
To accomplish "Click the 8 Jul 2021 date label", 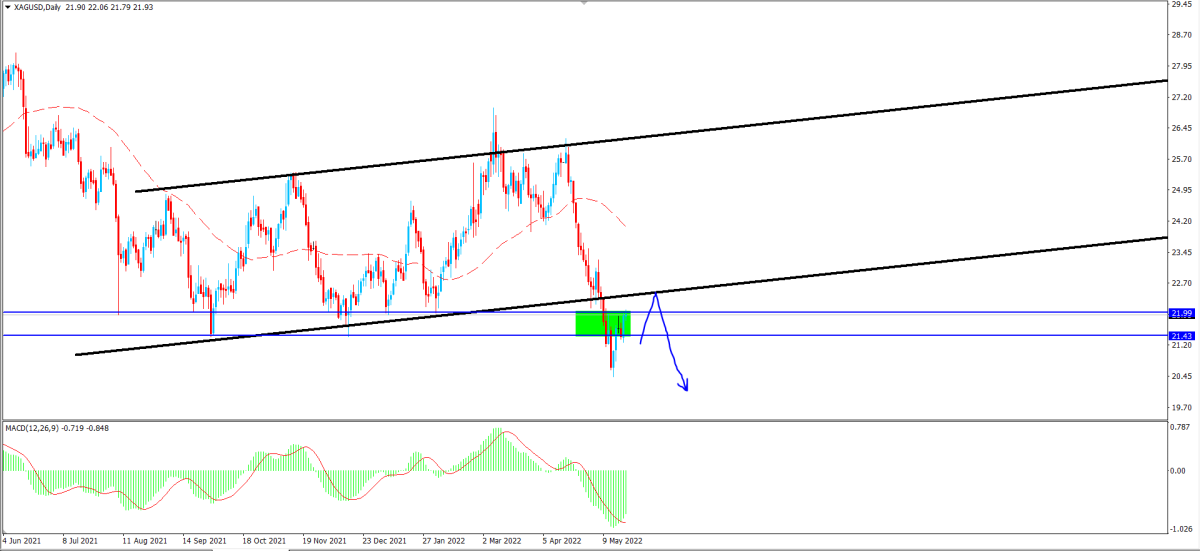I will point(82,541).
